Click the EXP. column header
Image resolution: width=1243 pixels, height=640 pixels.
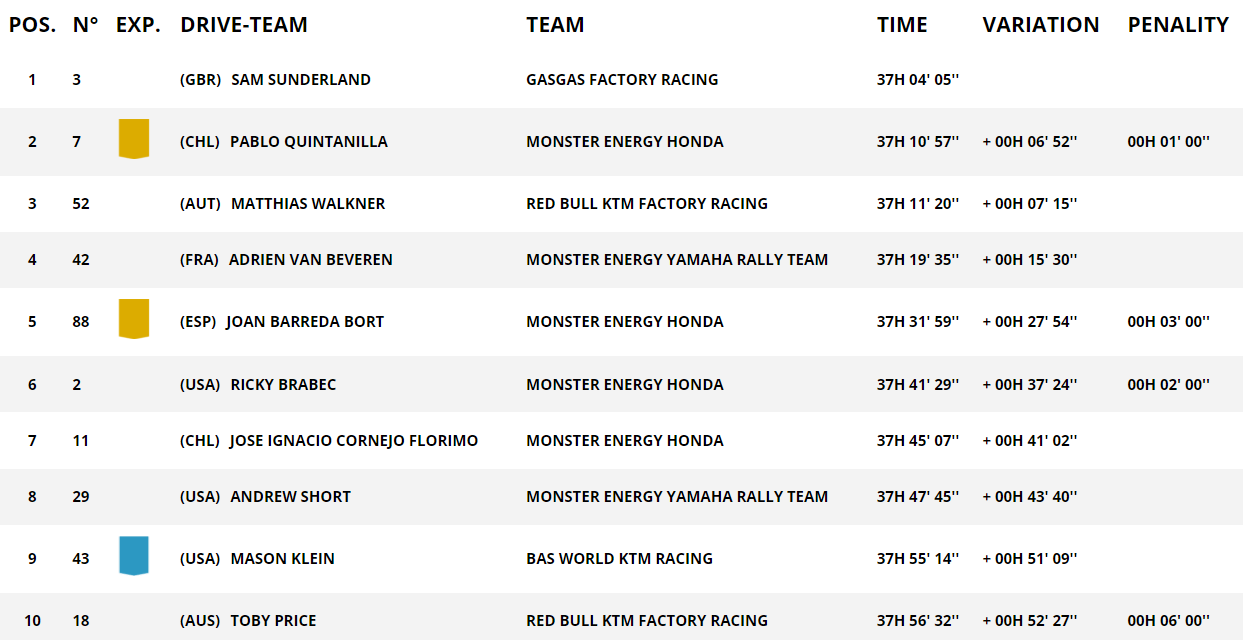[x=138, y=25]
